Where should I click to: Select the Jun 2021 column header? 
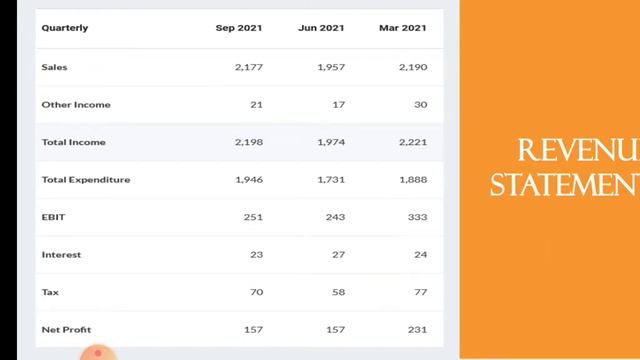click(321, 28)
